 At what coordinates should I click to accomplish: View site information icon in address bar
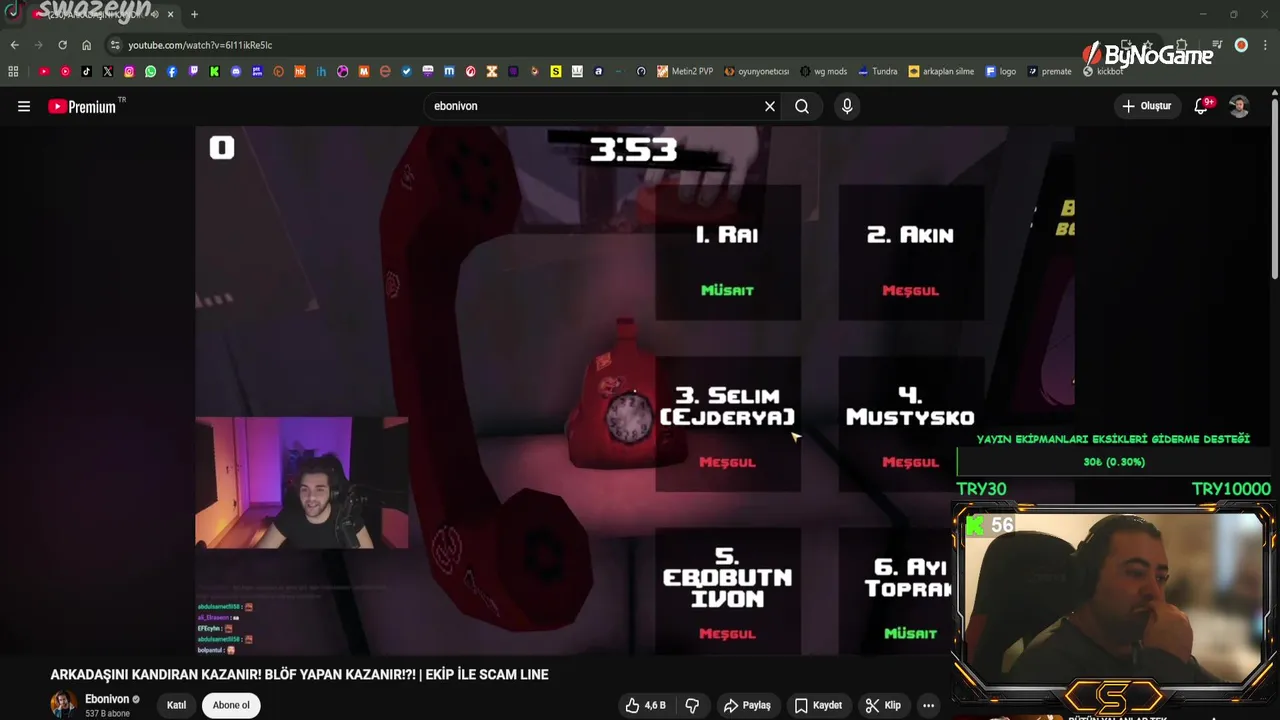click(116, 45)
